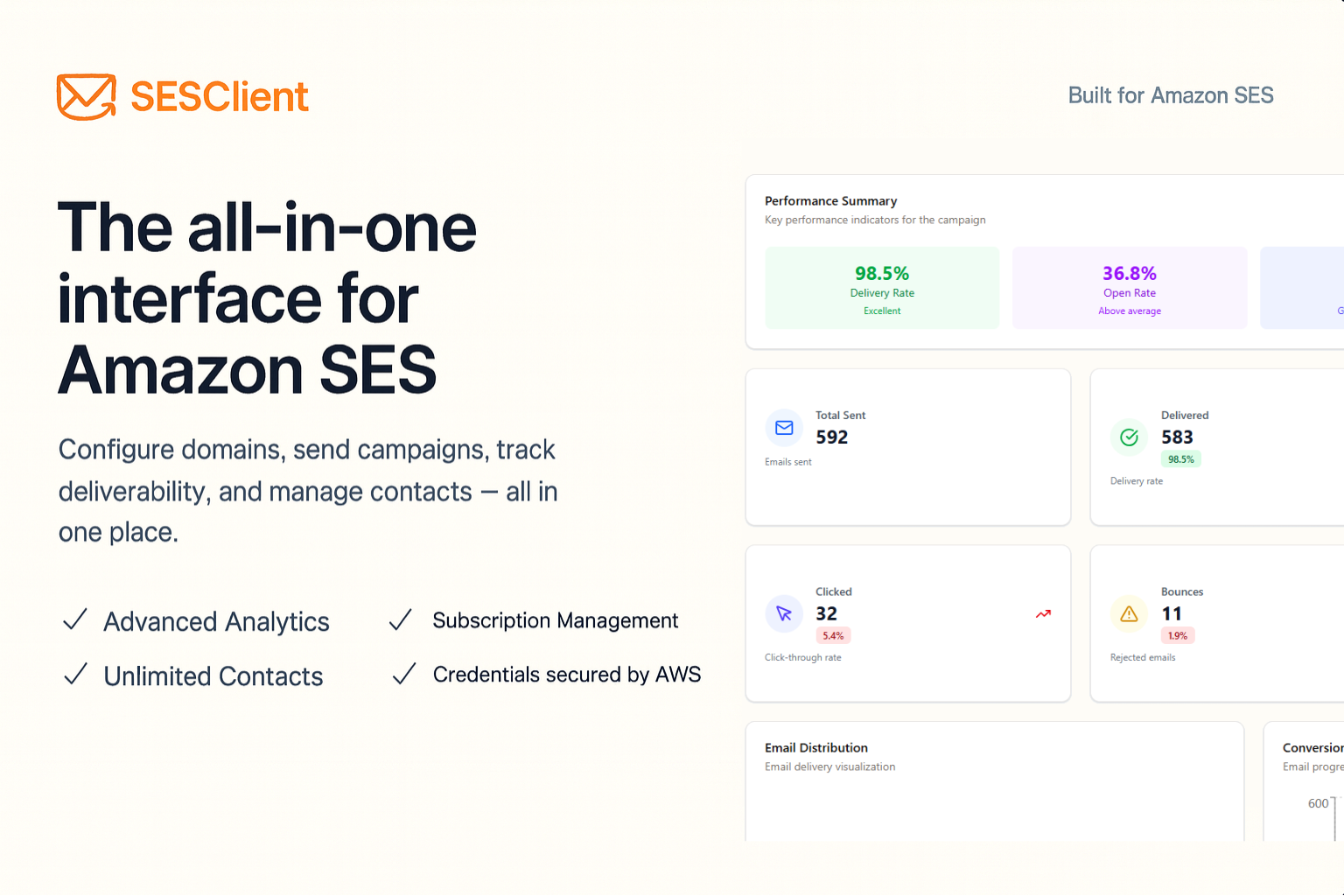1344x896 pixels.
Task: Select the 98.5% Delivery Rate tile
Action: (882, 288)
